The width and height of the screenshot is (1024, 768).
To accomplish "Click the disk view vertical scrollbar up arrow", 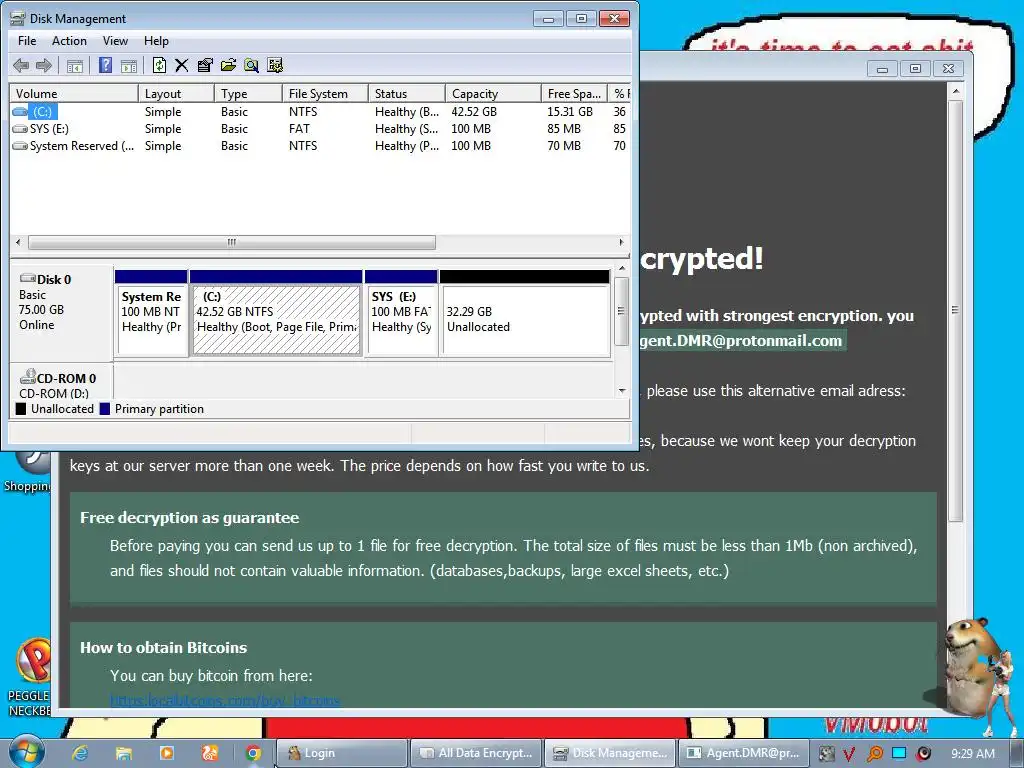I will (622, 268).
